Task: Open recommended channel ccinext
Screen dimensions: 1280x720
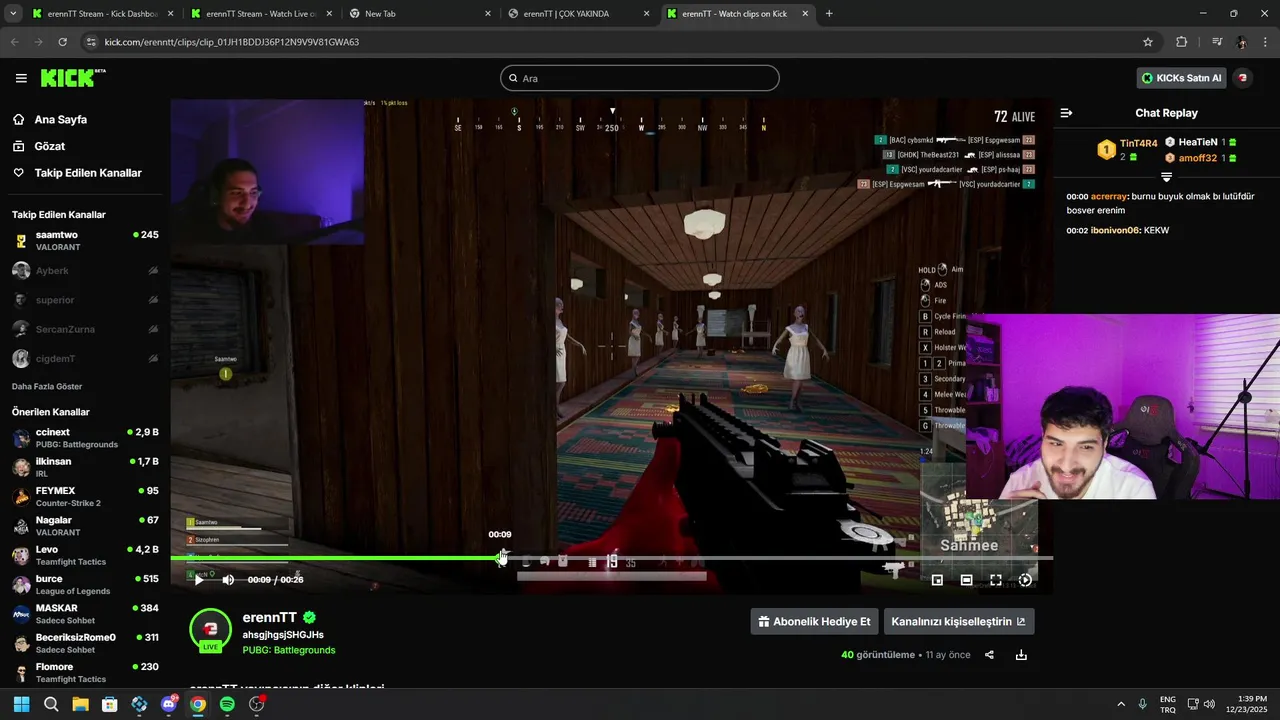Action: pyautogui.click(x=85, y=438)
